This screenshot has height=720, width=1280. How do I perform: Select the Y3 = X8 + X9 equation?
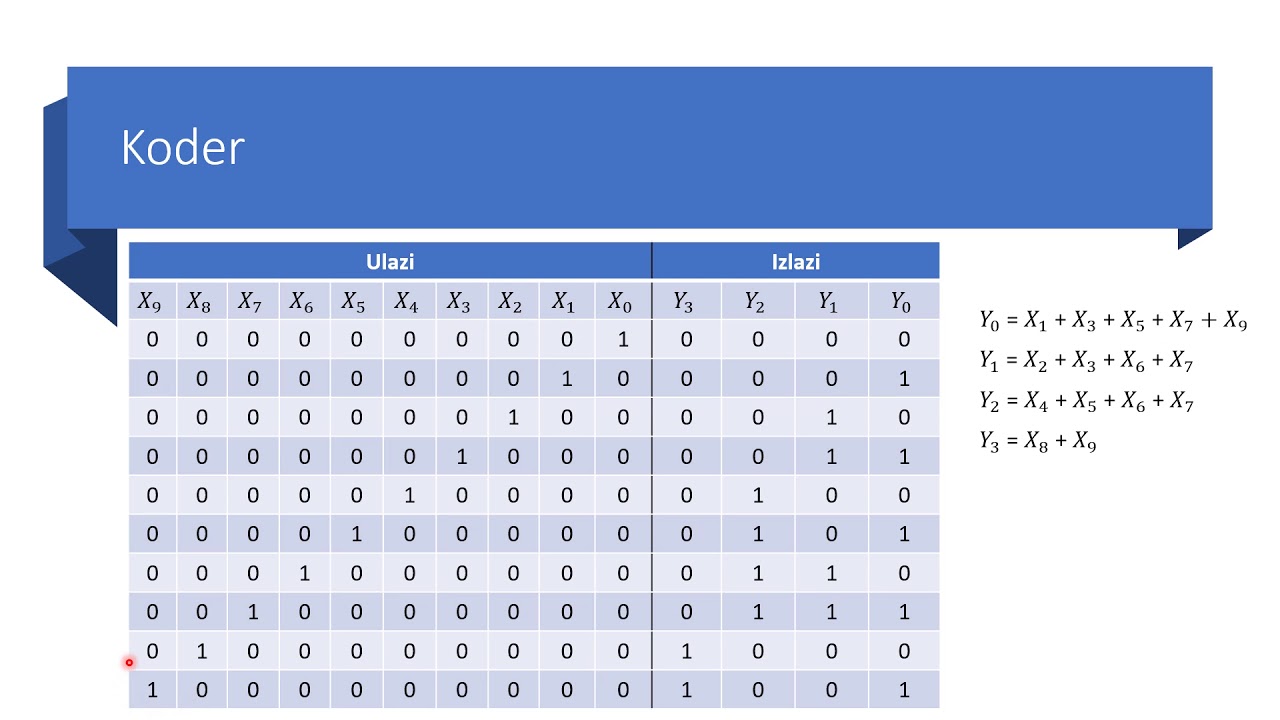[x=1038, y=441]
